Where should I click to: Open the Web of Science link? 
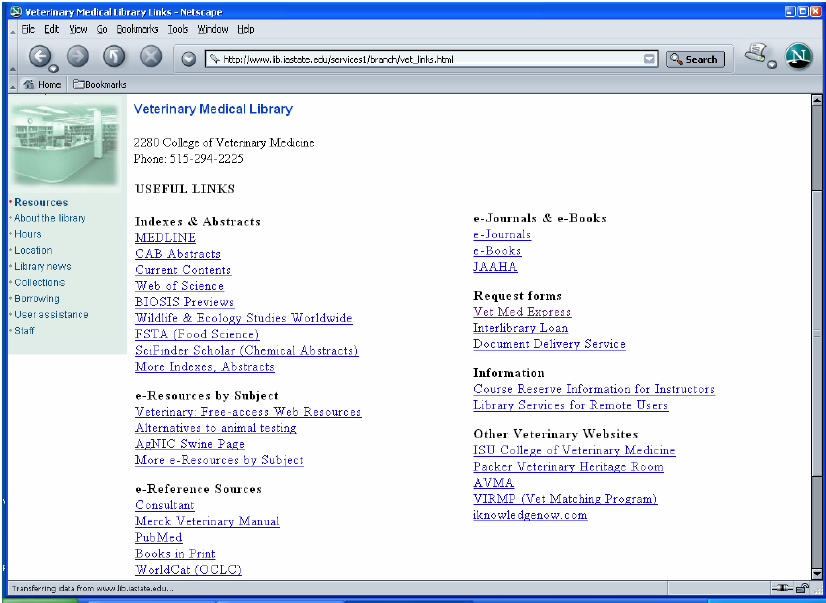point(179,286)
